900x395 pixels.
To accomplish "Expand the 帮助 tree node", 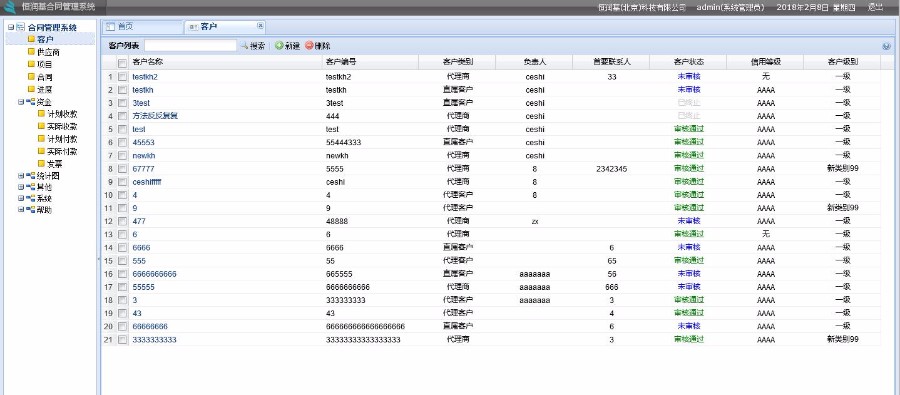I will 21,210.
